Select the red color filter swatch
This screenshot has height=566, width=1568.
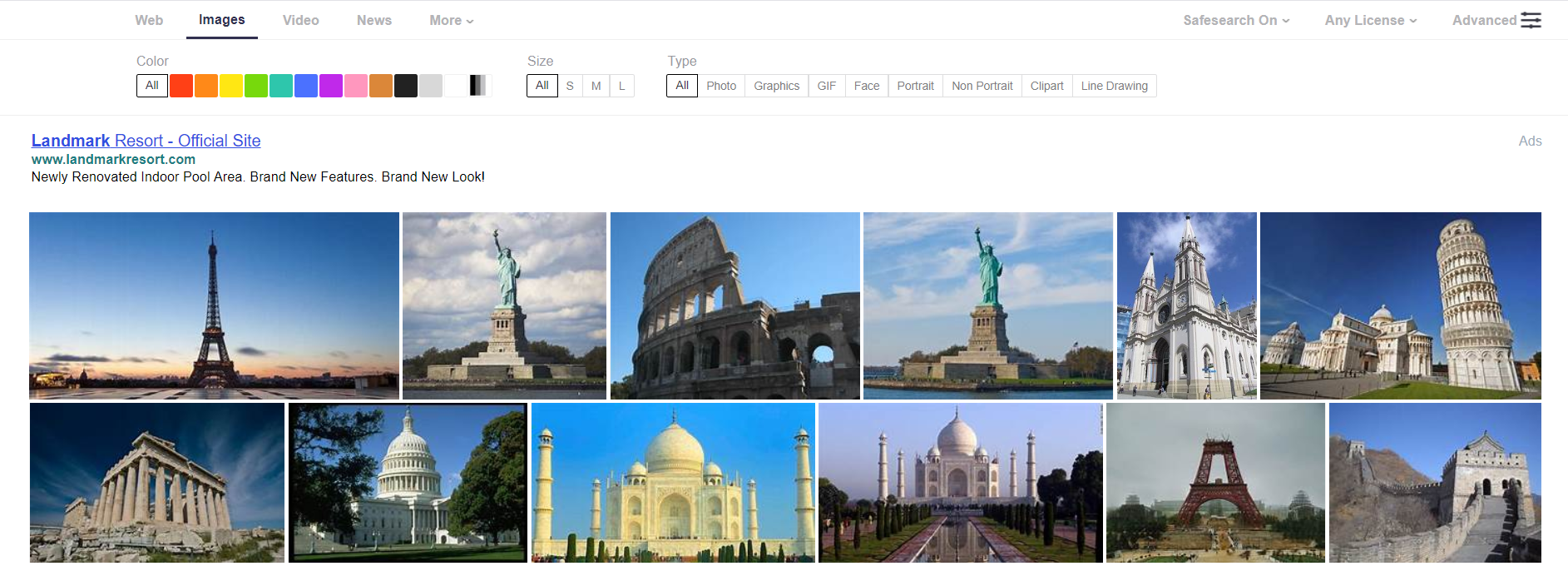coord(181,86)
